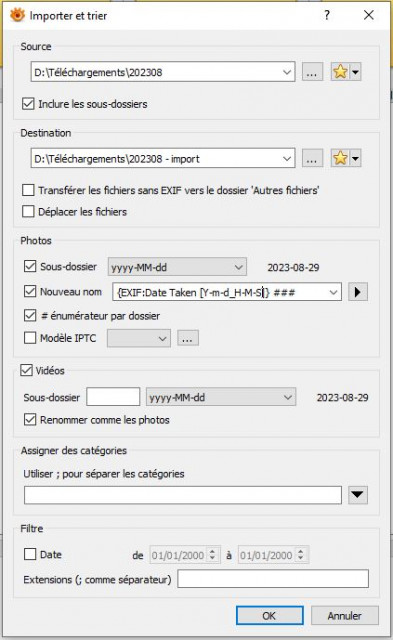This screenshot has width=393, height=640.
Task: Expand Vidéos yyyy-MM-dd format dropdown
Action: click(221, 397)
